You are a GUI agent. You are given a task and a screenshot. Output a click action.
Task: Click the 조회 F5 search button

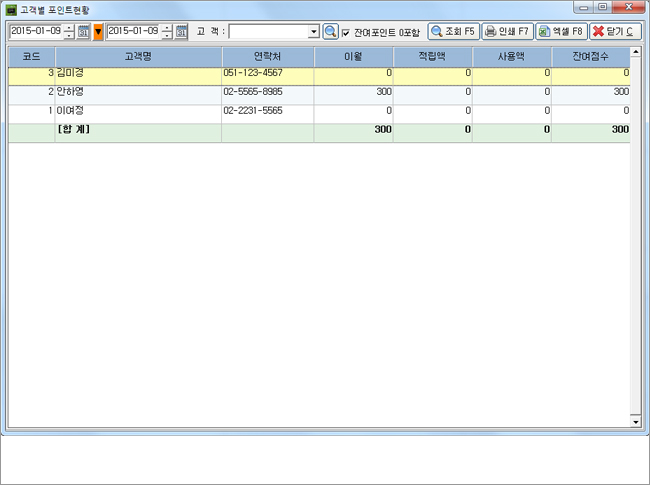(x=453, y=32)
